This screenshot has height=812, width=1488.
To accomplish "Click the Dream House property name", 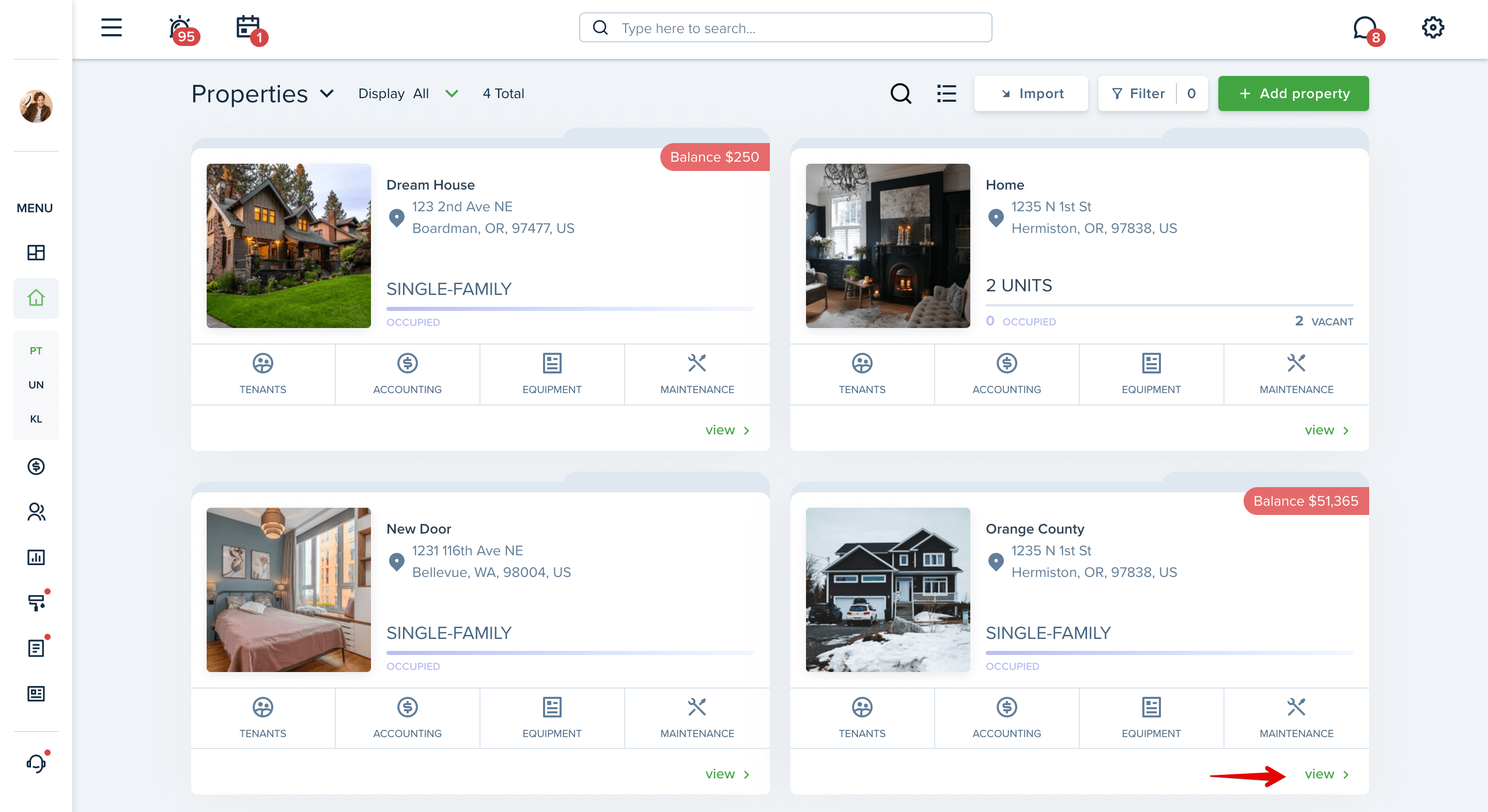I will (x=430, y=185).
